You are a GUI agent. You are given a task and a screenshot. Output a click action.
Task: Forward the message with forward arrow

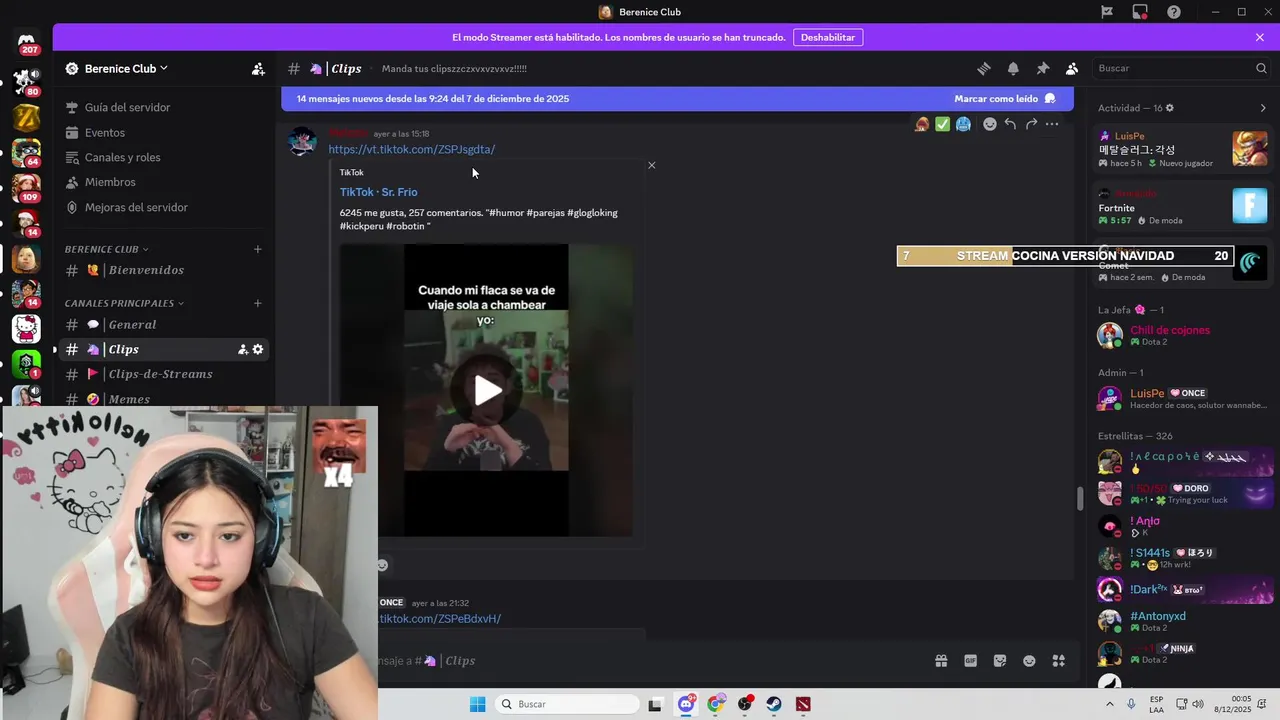click(1031, 124)
